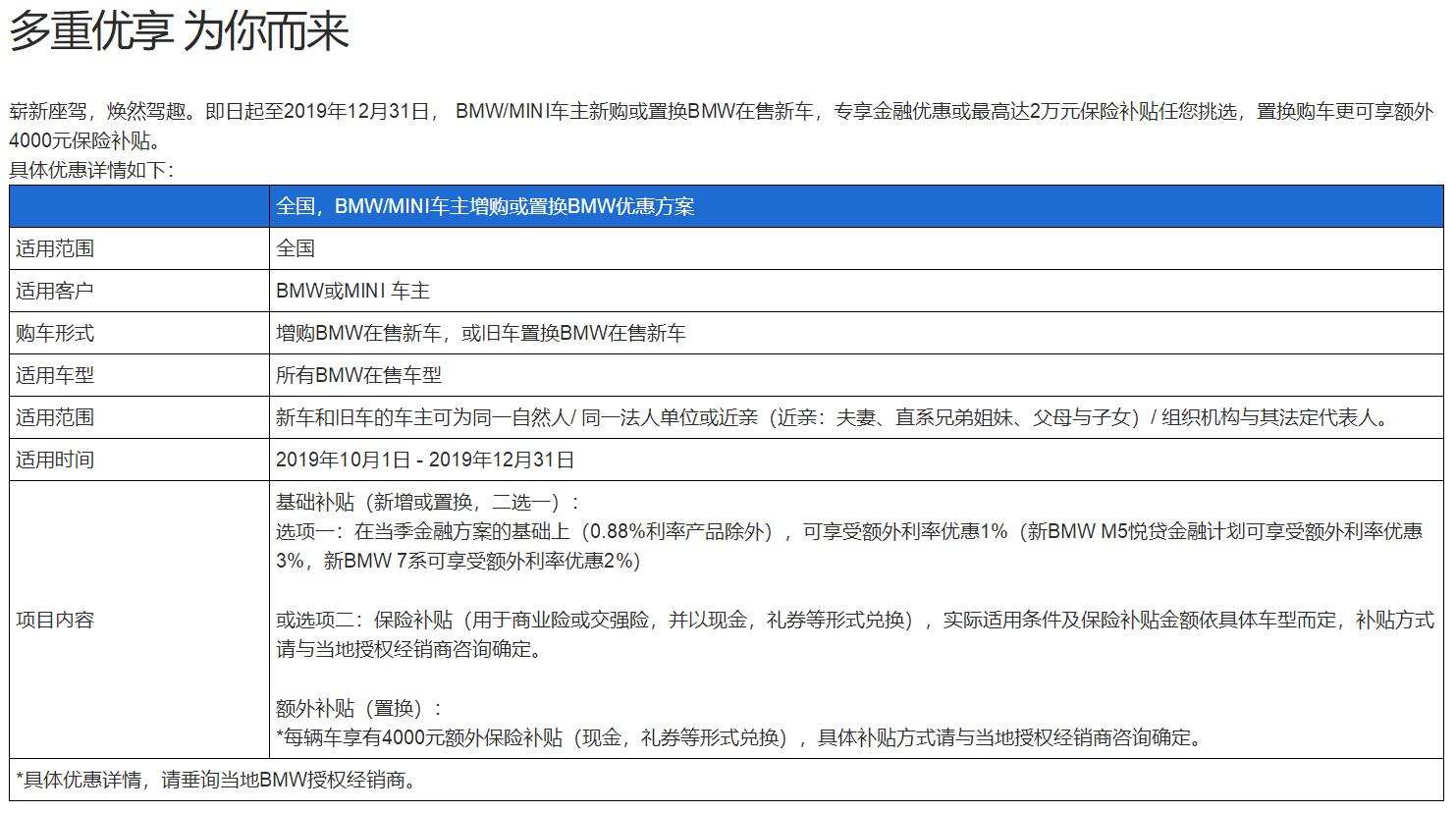The image size is (1456, 813).
Task: Select the 适用时间 row label
Action: tap(55, 460)
